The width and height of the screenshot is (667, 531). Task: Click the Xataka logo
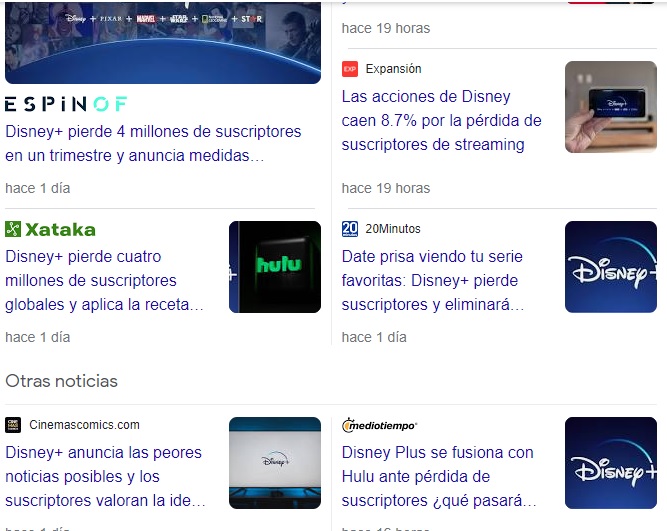51,229
